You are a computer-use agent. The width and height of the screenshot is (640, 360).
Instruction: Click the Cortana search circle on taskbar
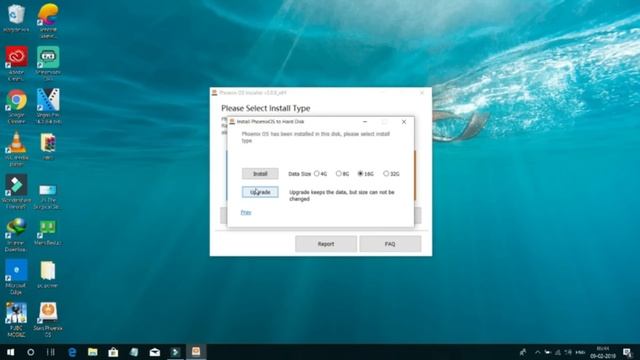coord(31,352)
